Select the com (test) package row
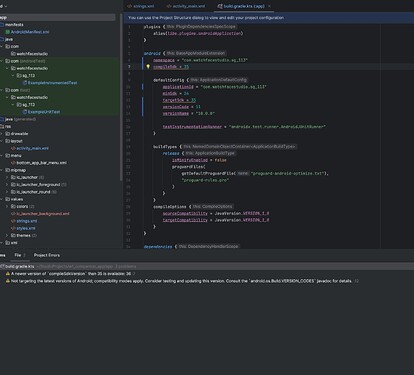414x375 pixels. click(x=59, y=90)
